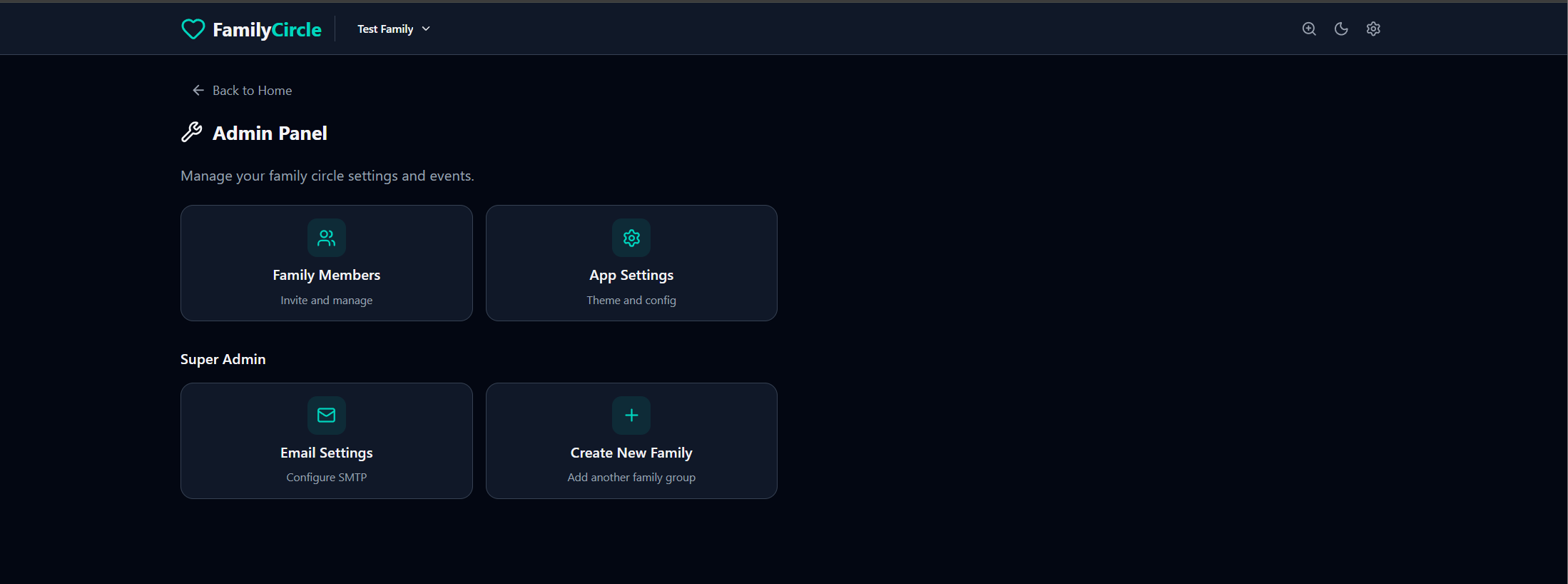Click the envelope icon in Email Settings card
The image size is (1568, 584).
(x=327, y=416)
